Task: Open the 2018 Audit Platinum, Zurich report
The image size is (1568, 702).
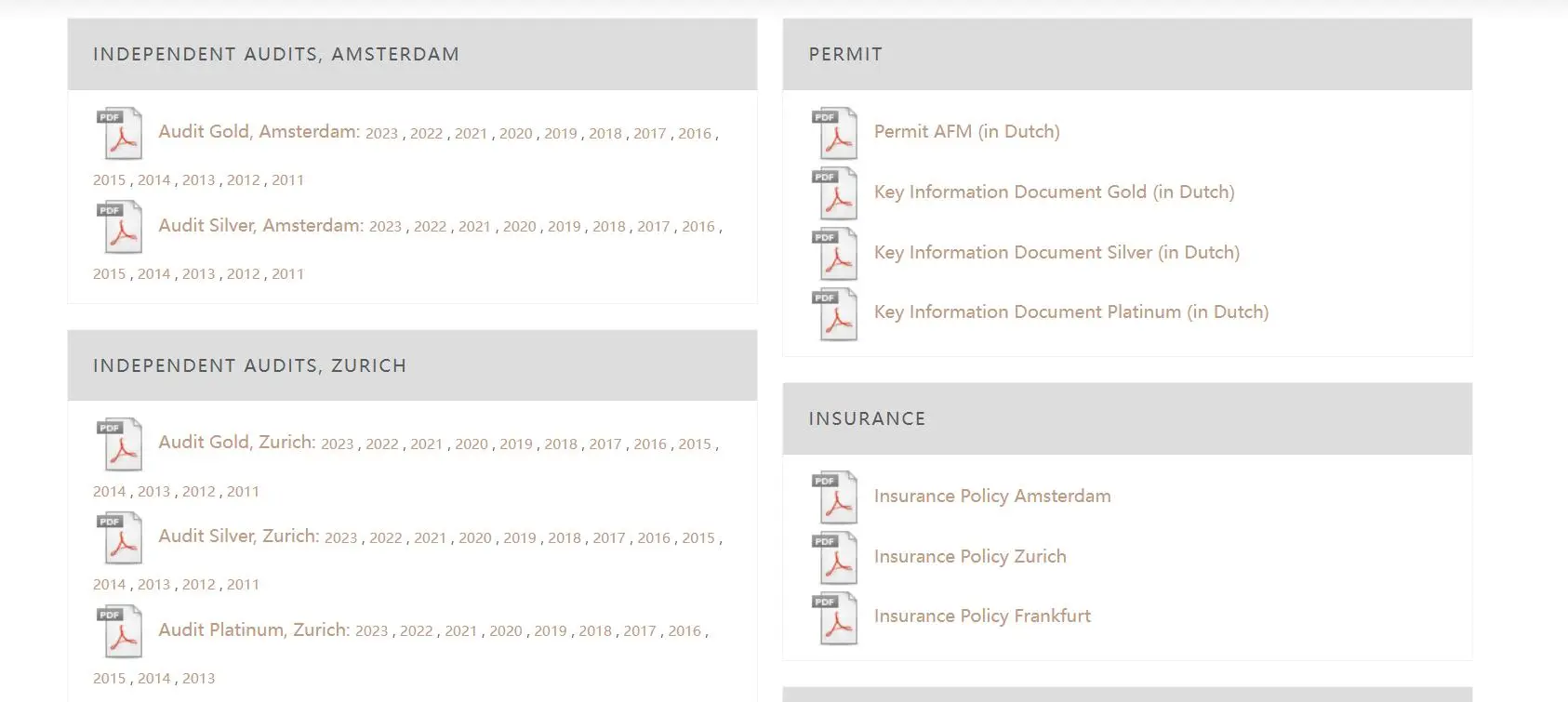Action: coord(594,631)
